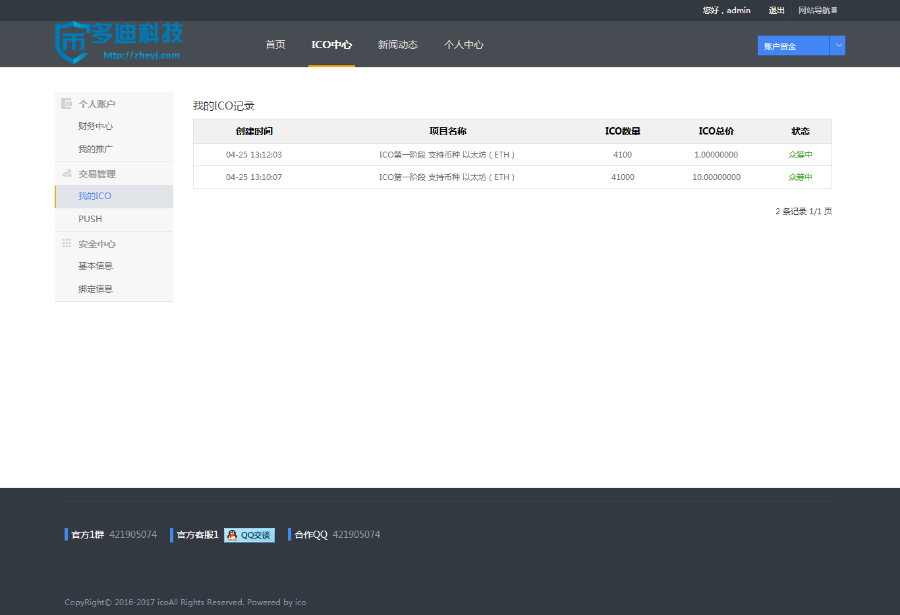Open 我的推广 in the sidebar
Screen dimensions: 900x615
point(95,149)
